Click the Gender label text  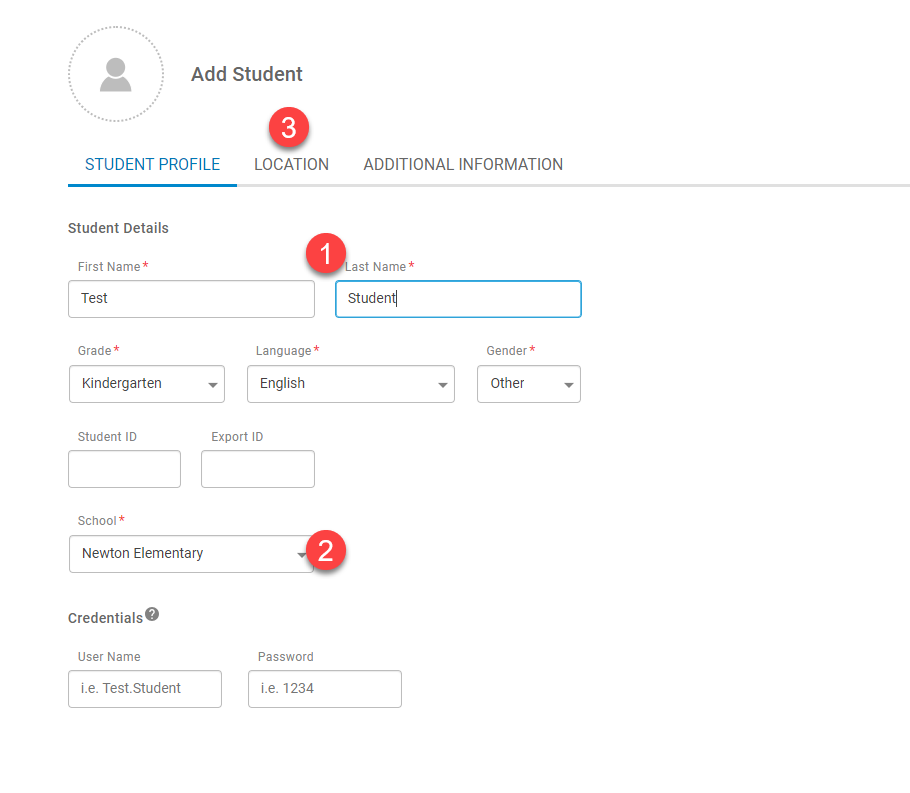click(507, 351)
